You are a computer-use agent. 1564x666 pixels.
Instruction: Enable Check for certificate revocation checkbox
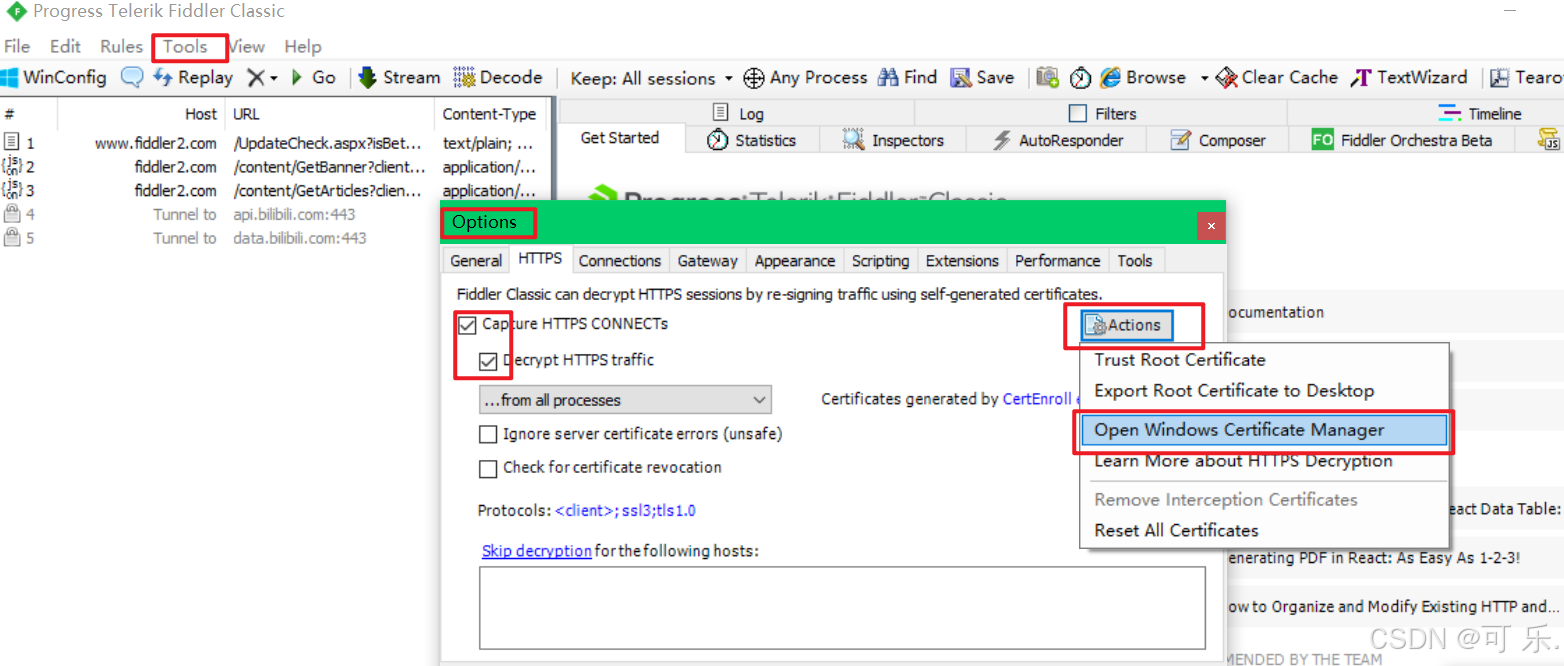point(488,468)
